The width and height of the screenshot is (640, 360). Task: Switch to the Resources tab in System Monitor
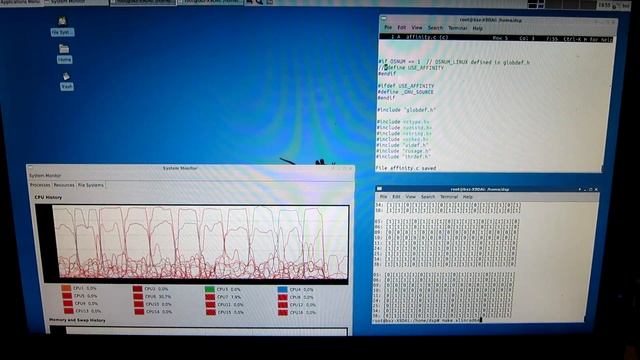[64, 185]
